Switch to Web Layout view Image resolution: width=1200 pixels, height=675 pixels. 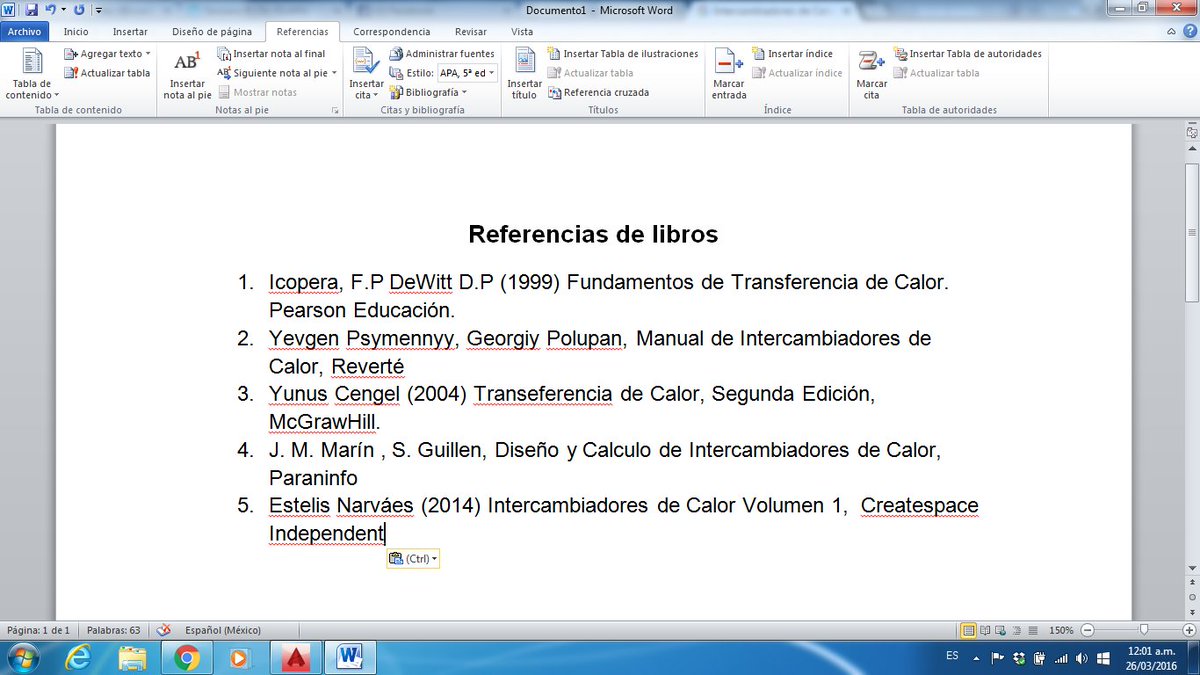click(x=1001, y=630)
